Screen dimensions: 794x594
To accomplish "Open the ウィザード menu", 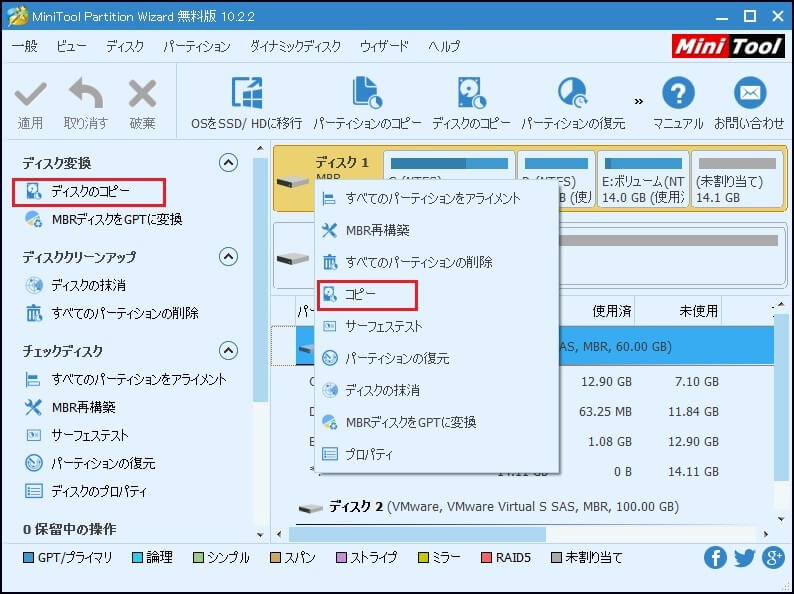I will point(384,47).
